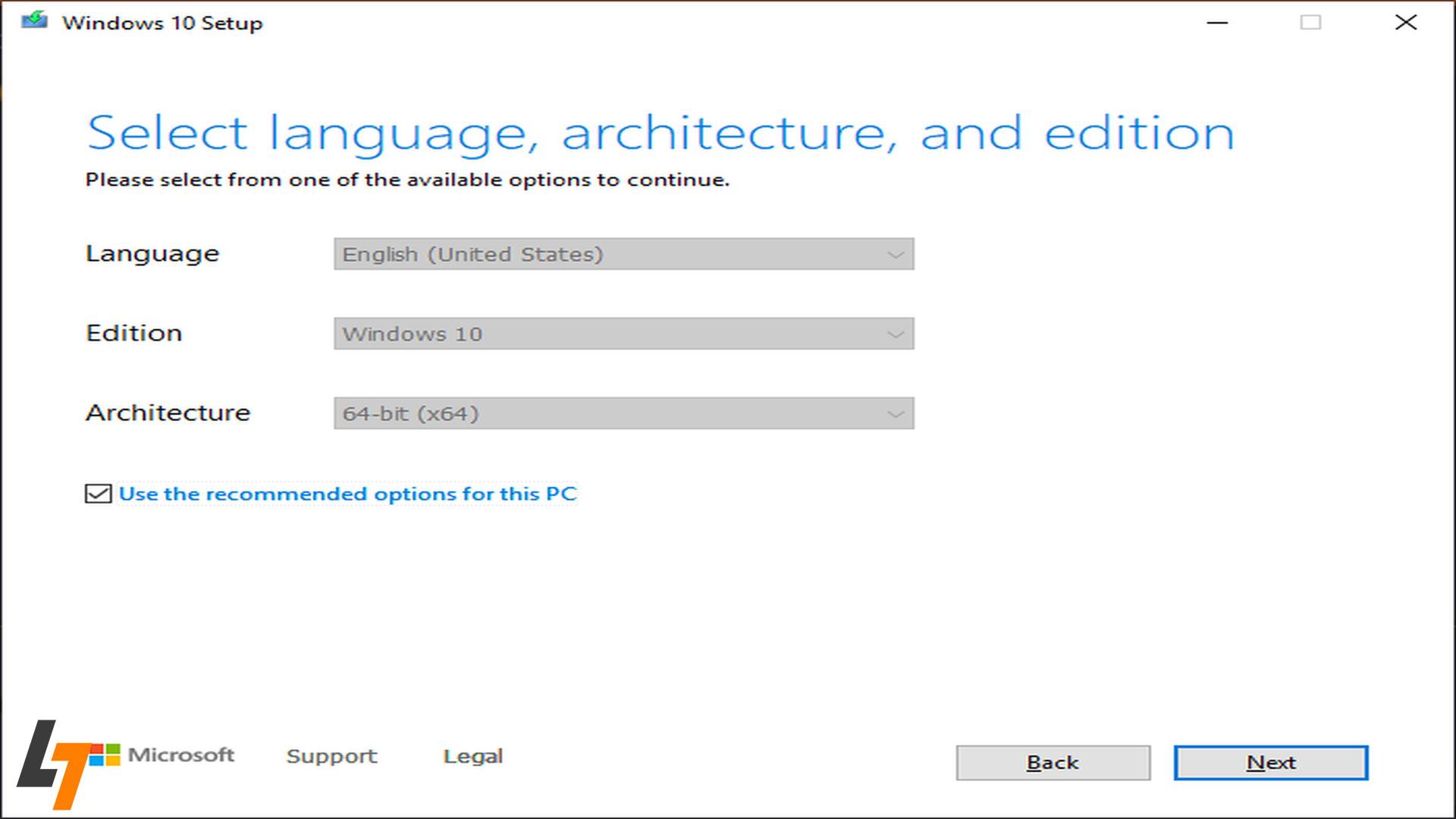Open the Legal link
The width and height of the screenshot is (1456, 819).
(472, 756)
